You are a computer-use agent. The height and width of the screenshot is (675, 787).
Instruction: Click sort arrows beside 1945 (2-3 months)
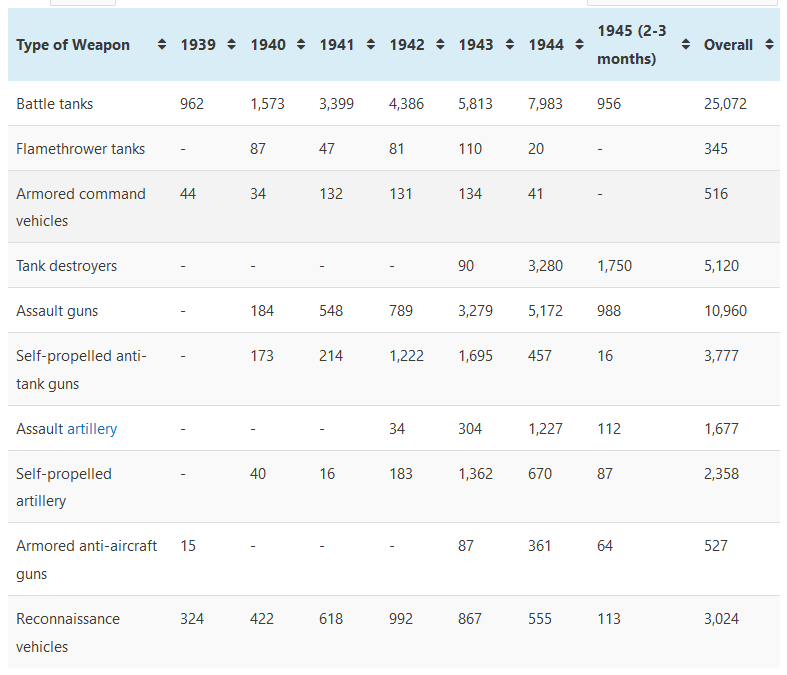tap(685, 45)
